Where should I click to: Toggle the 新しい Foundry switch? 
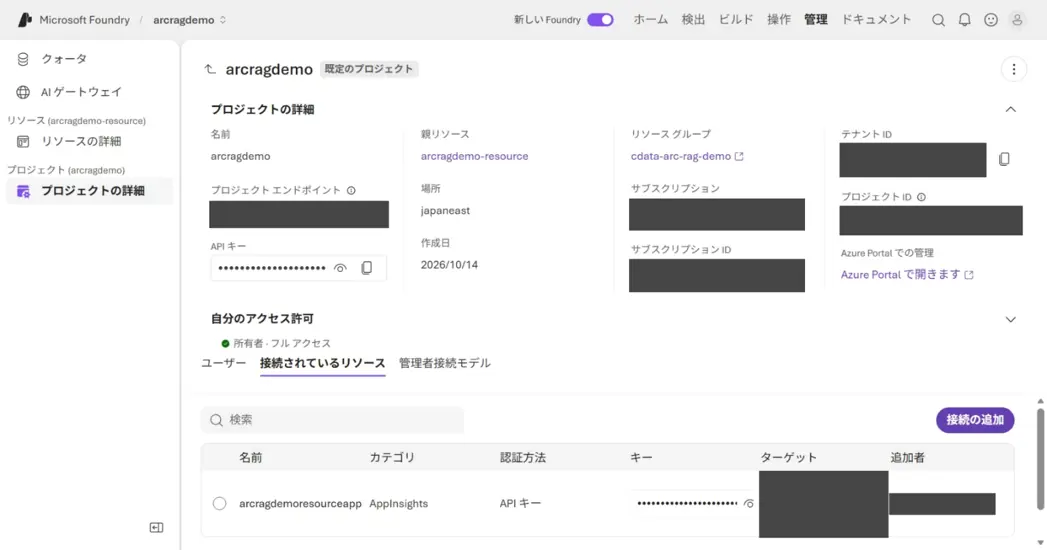[x=600, y=19]
